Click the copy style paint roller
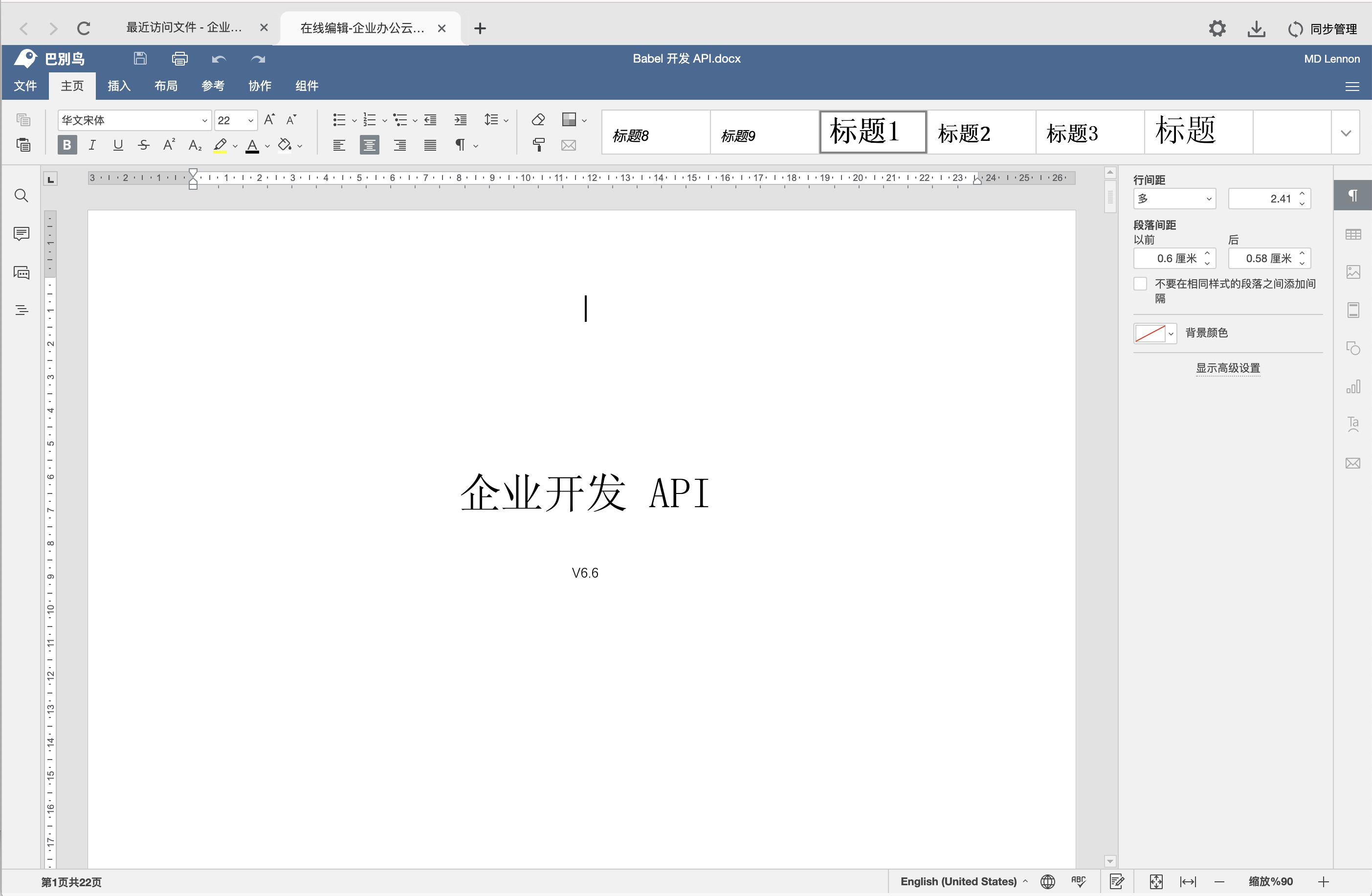Screen dimensions: 1372x896 point(538,145)
